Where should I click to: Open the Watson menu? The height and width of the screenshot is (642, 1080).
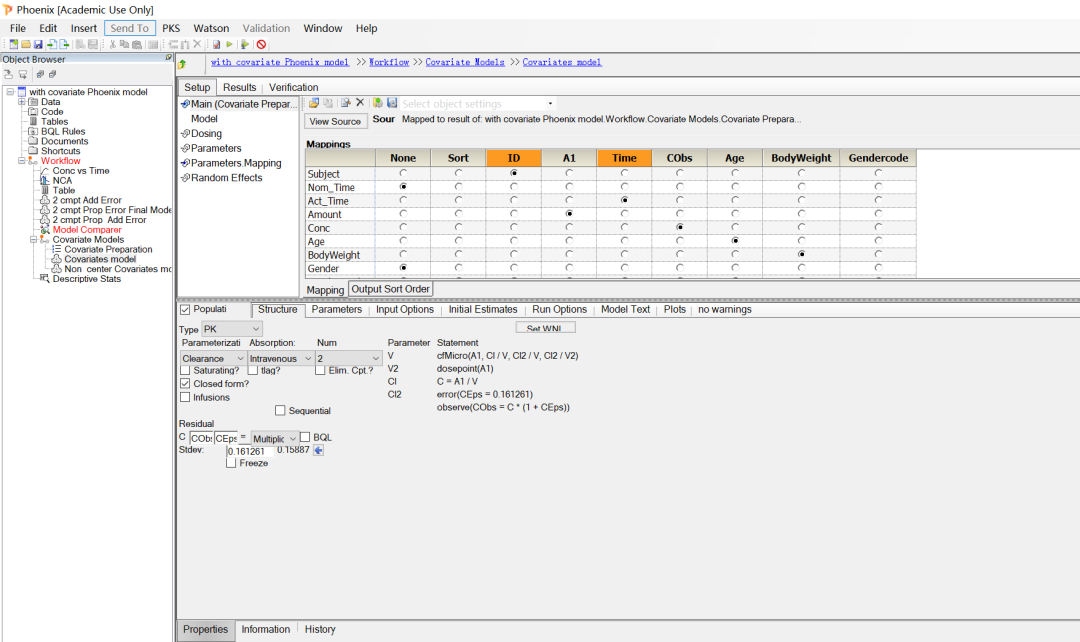point(211,28)
